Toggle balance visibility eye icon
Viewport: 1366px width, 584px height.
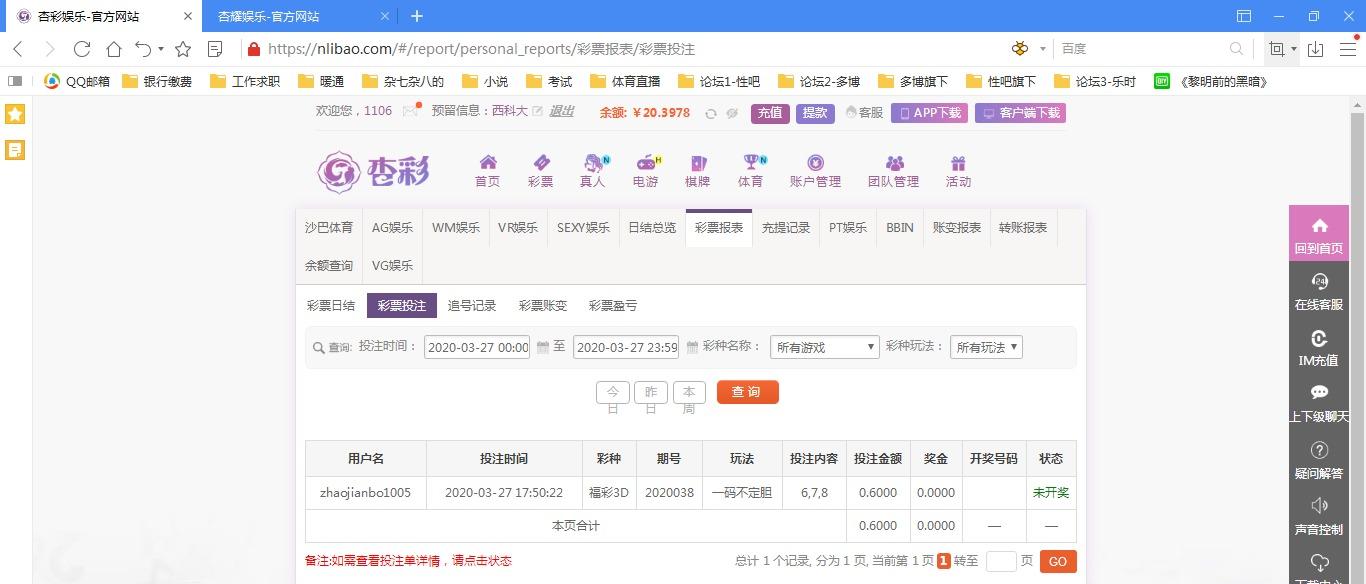coord(732,113)
